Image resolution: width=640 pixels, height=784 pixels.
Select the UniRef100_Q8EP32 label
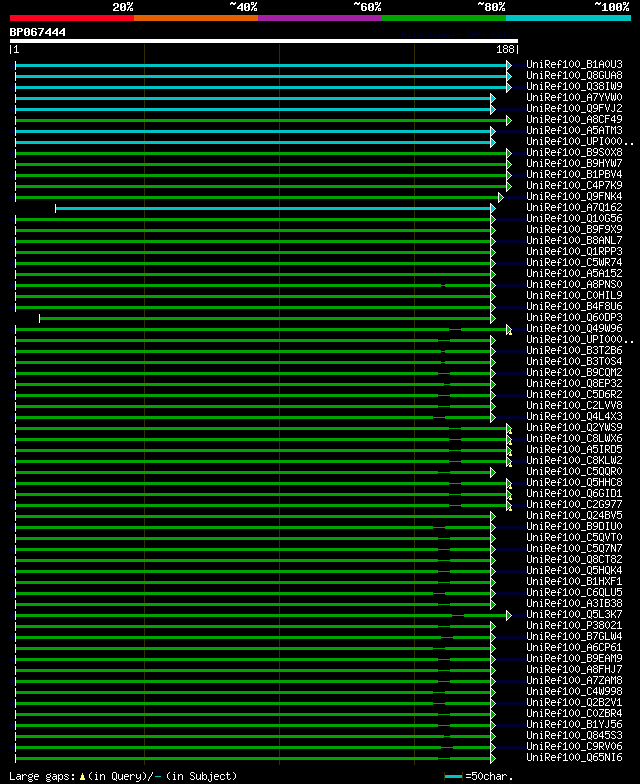(574, 384)
